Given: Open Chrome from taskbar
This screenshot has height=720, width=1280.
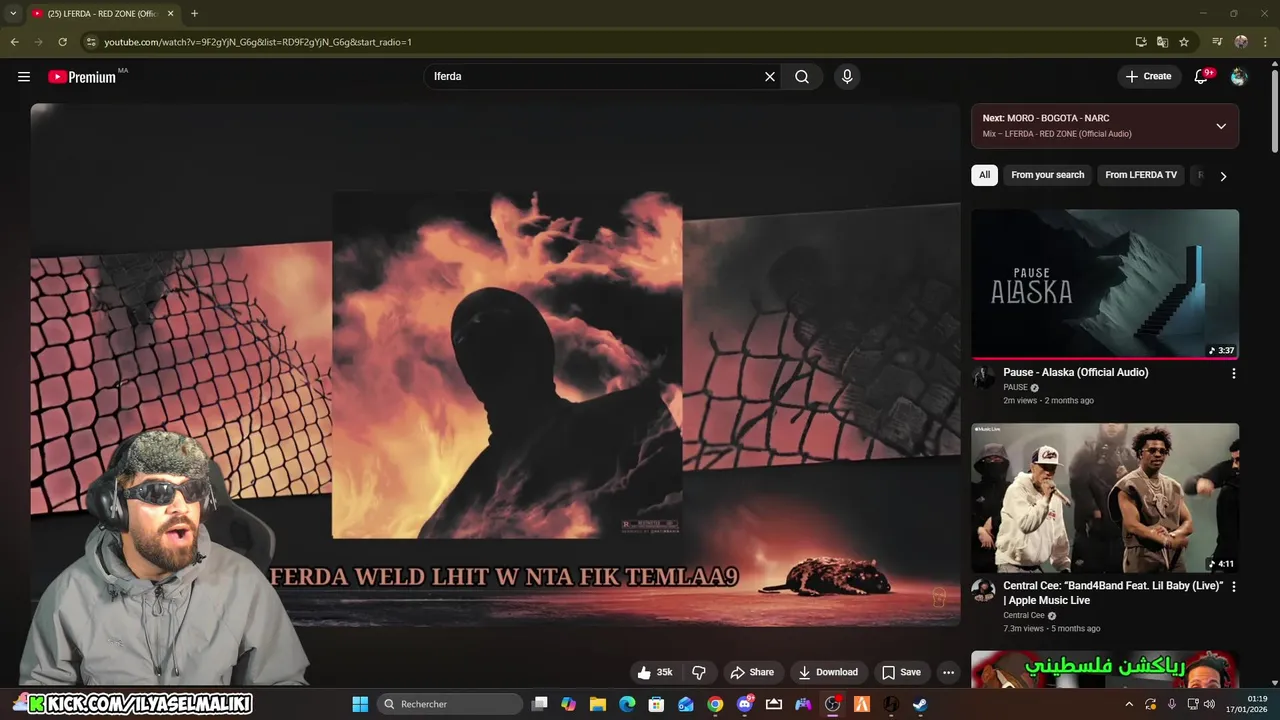Looking at the screenshot, I should click(x=715, y=704).
